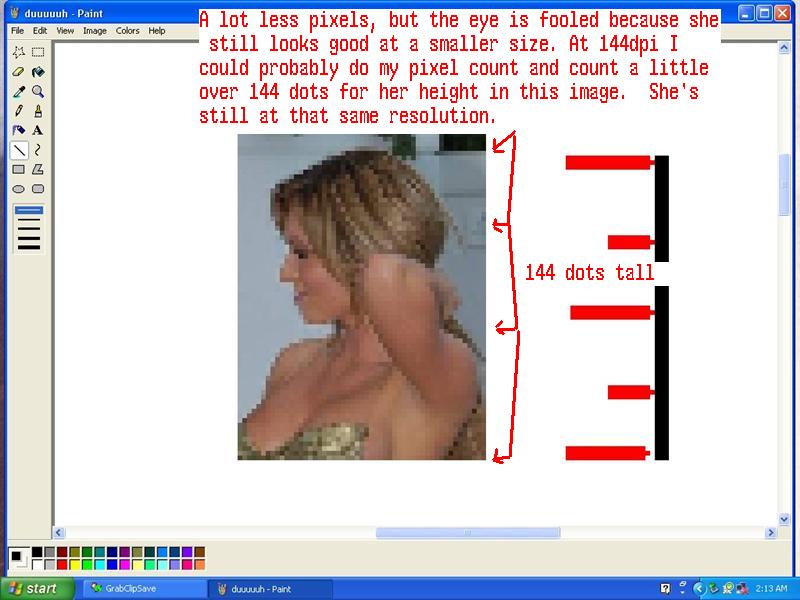Open the View menu

pyautogui.click(x=65, y=31)
